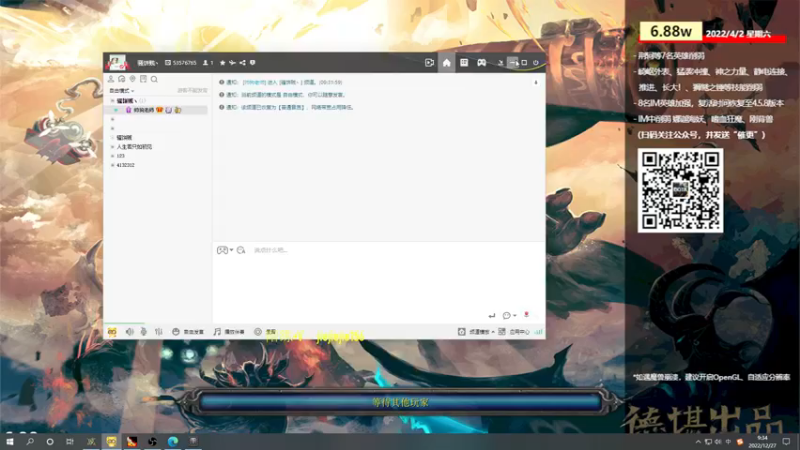Viewport: 800px width, 450px height.
Task: Click the recording button in bottom bar
Action: [265, 332]
